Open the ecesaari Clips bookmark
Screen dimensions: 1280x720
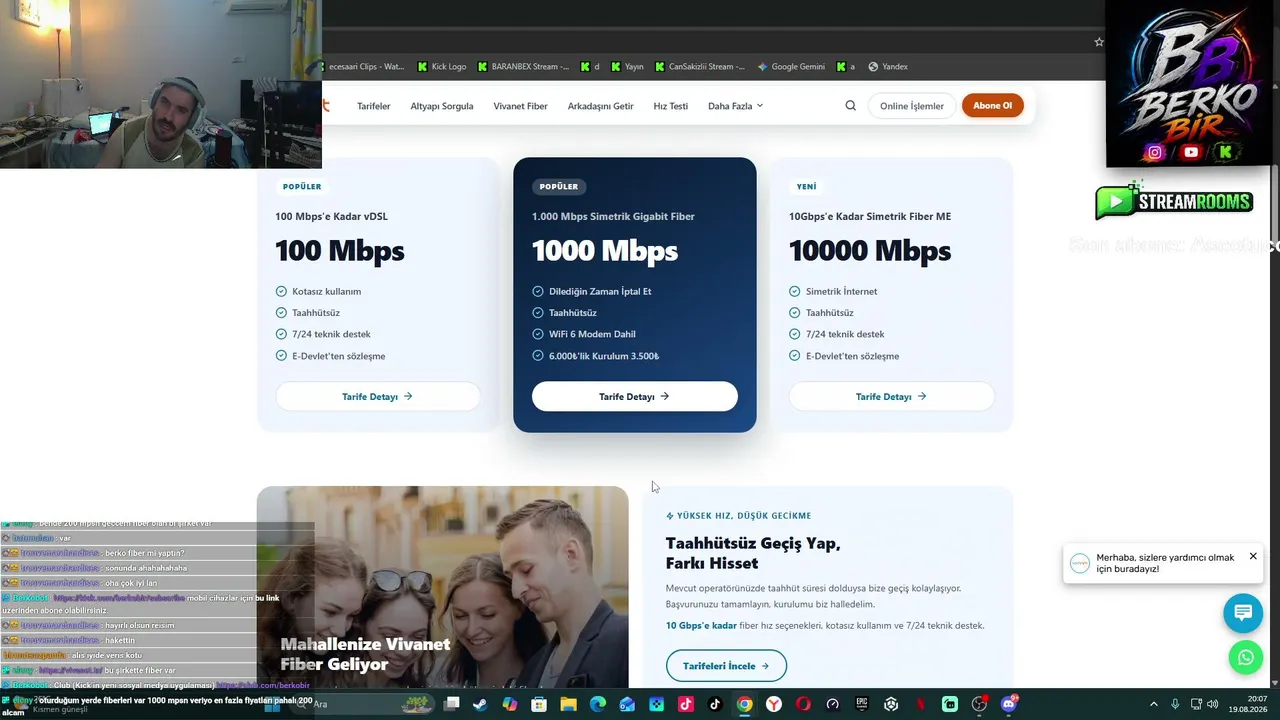pos(365,67)
